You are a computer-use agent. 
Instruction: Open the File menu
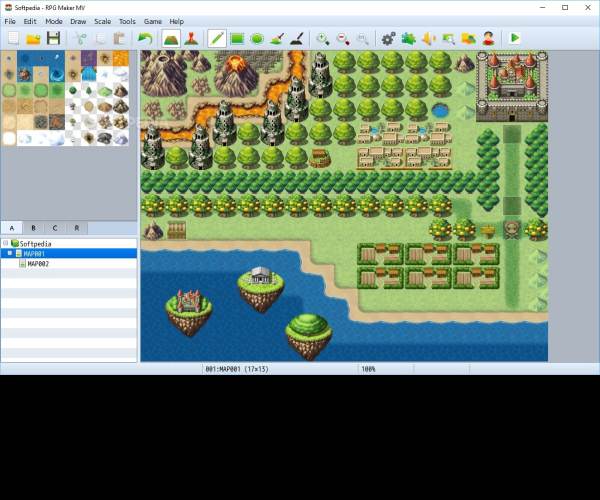pos(10,21)
